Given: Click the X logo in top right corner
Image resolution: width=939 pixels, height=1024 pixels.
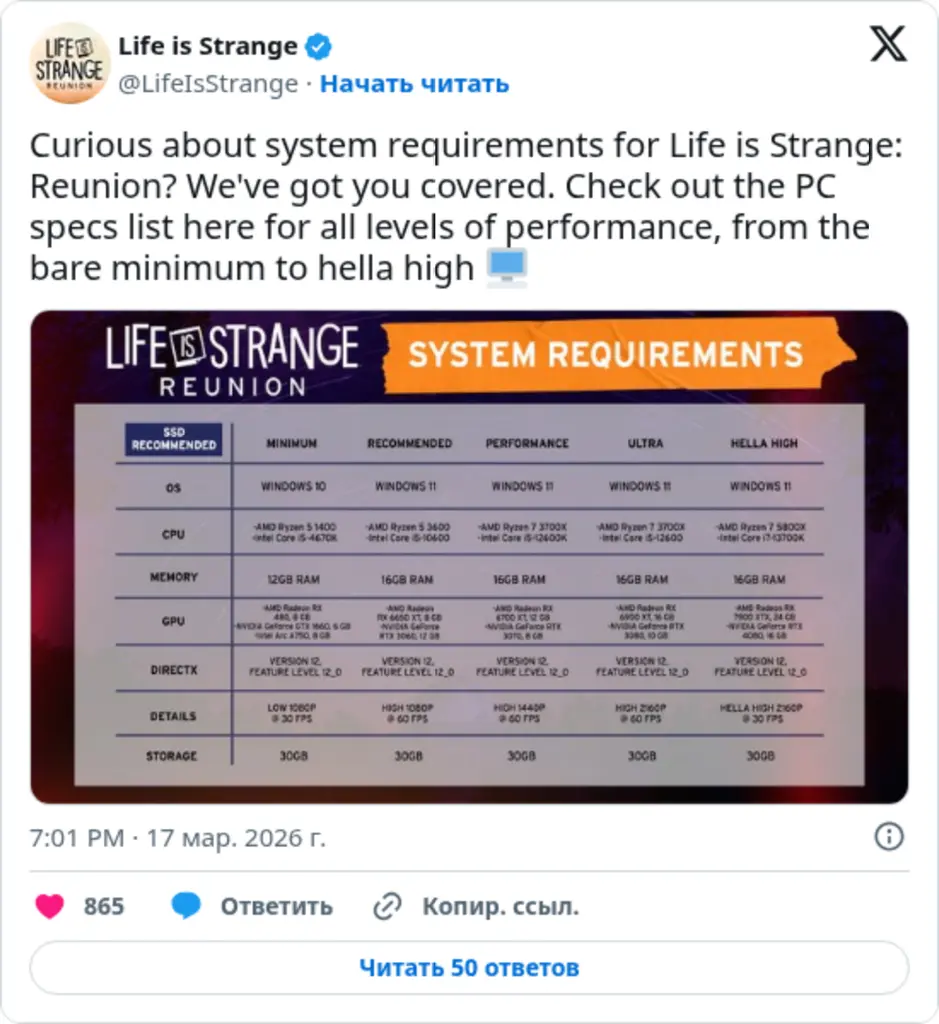Looking at the screenshot, I should (x=888, y=44).
